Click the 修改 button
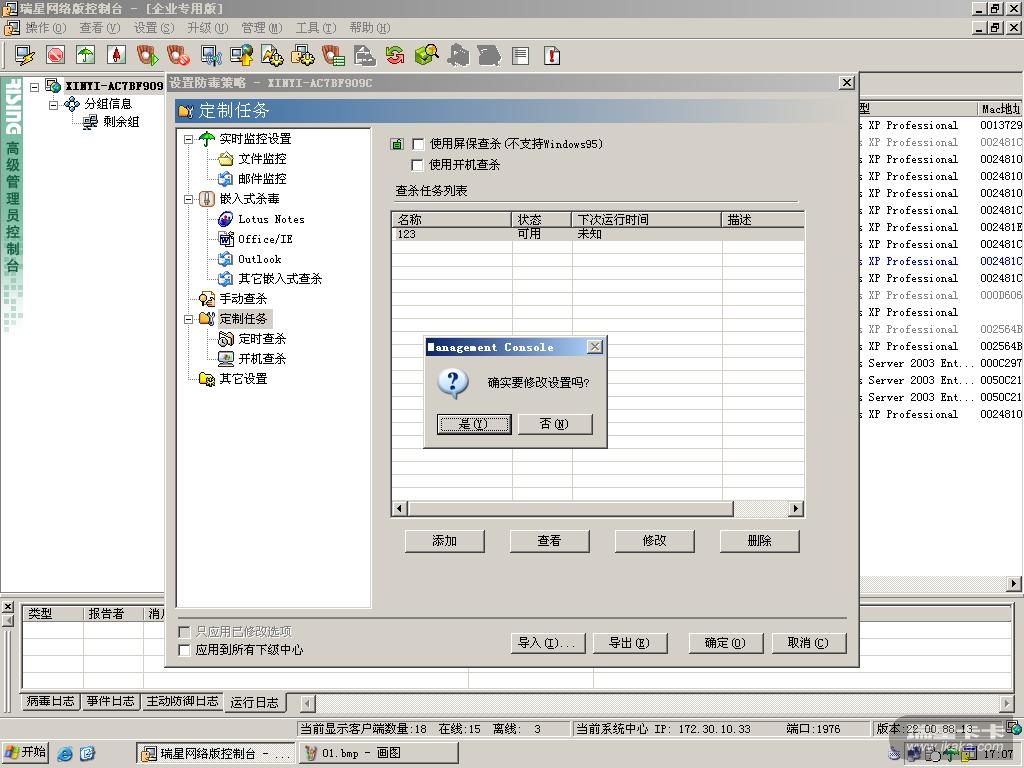The image size is (1024, 768). click(654, 541)
